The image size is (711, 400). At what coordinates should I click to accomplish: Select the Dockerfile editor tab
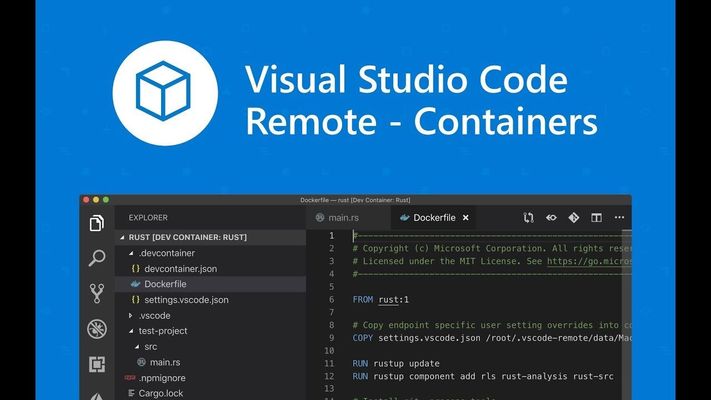433,218
